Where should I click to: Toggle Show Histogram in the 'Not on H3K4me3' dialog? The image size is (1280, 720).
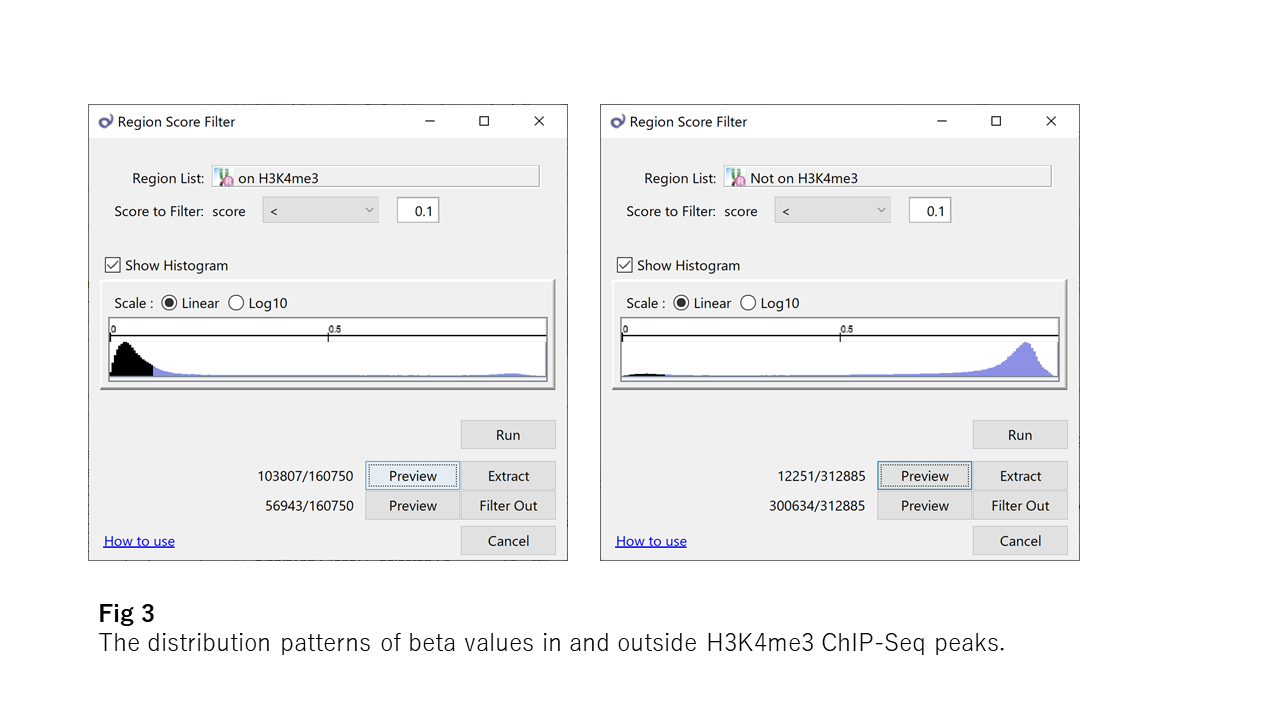pyautogui.click(x=625, y=265)
